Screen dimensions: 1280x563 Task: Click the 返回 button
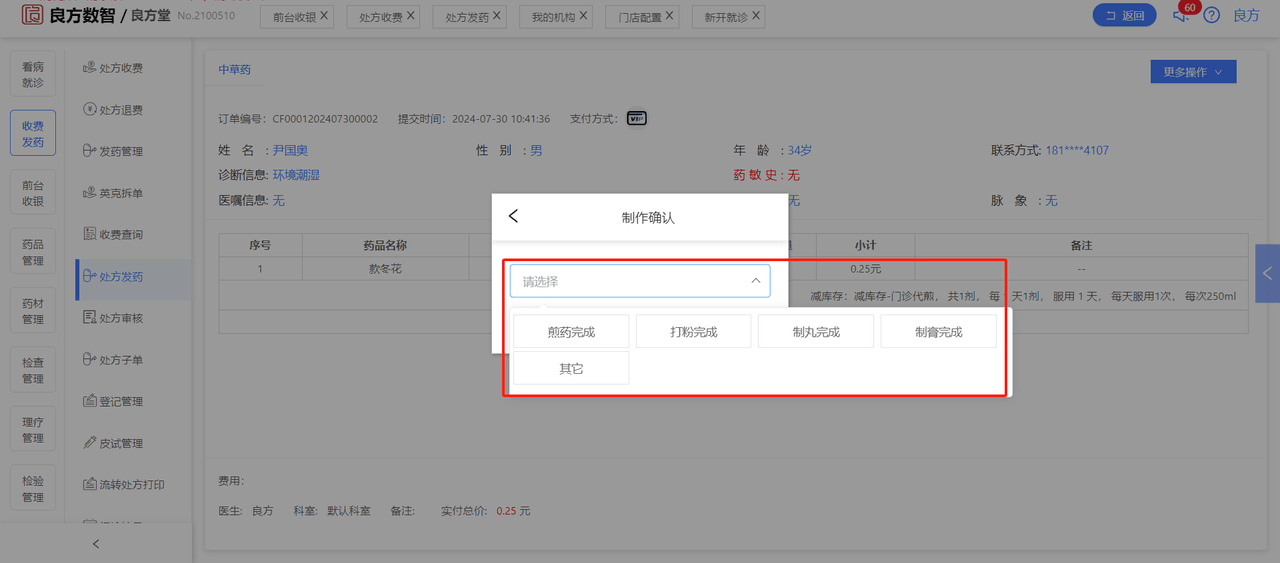pyautogui.click(x=1125, y=15)
